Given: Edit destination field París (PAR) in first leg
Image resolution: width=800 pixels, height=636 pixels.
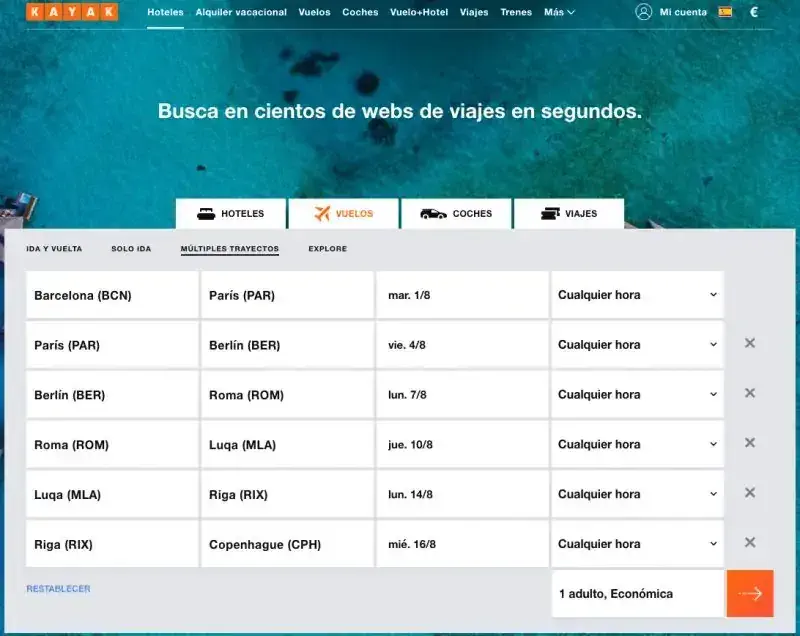Looking at the screenshot, I should tap(287, 295).
